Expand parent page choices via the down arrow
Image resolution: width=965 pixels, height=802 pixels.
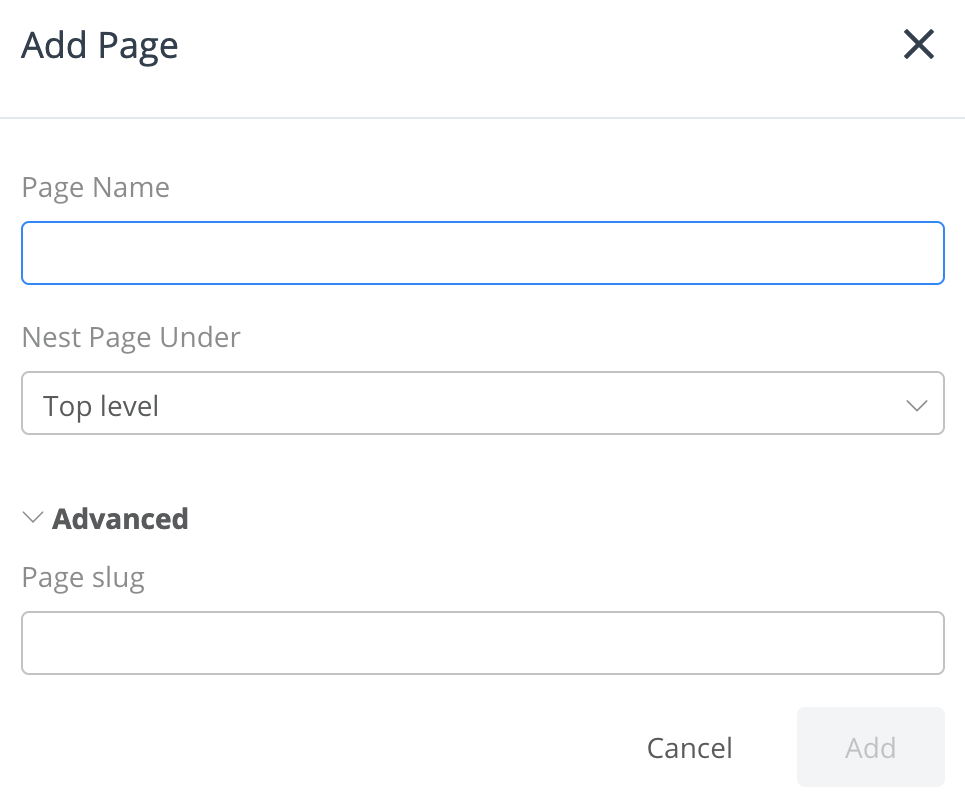point(916,406)
